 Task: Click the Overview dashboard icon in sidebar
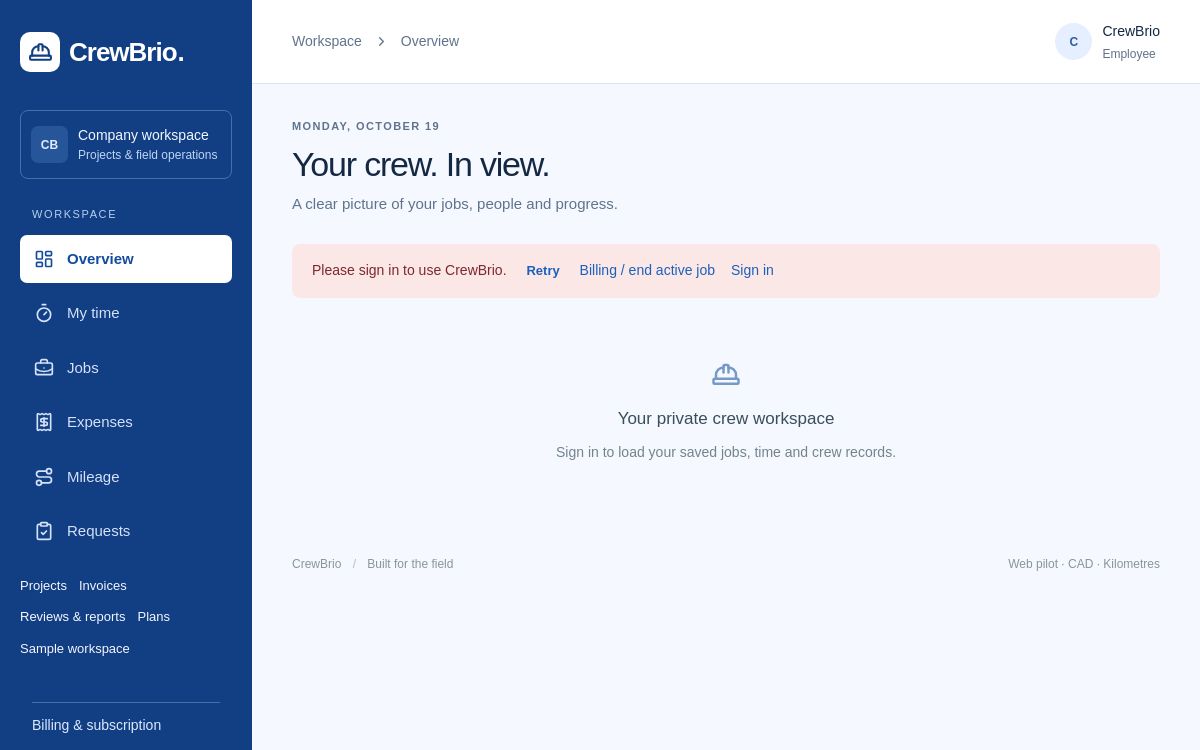pyautogui.click(x=44, y=259)
